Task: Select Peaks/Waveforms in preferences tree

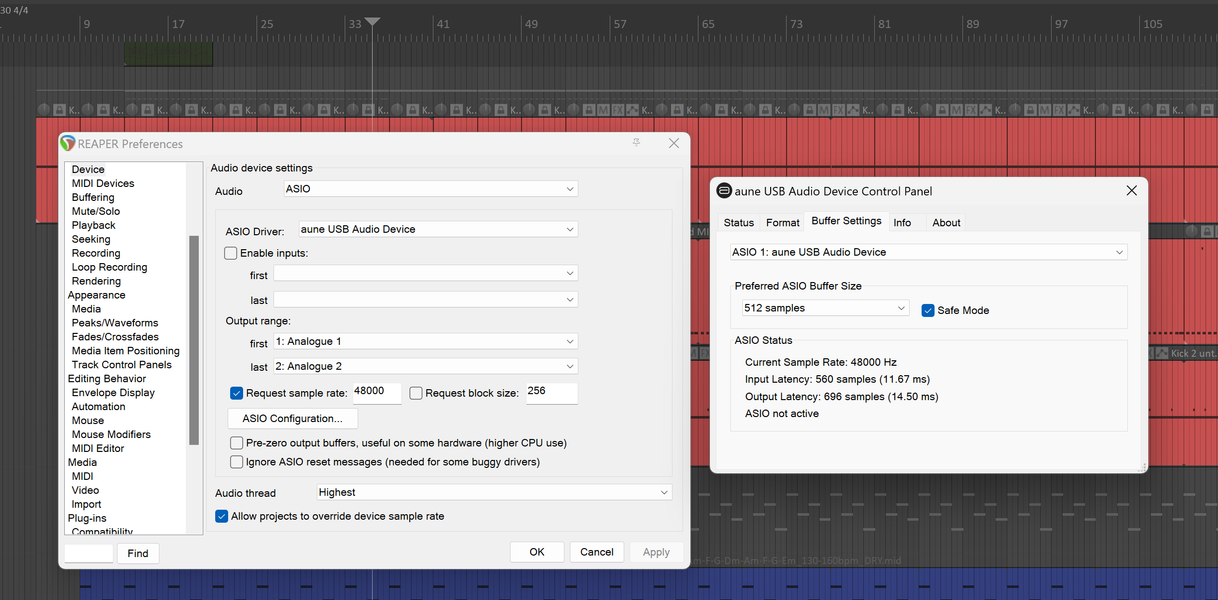Action: 115,323
